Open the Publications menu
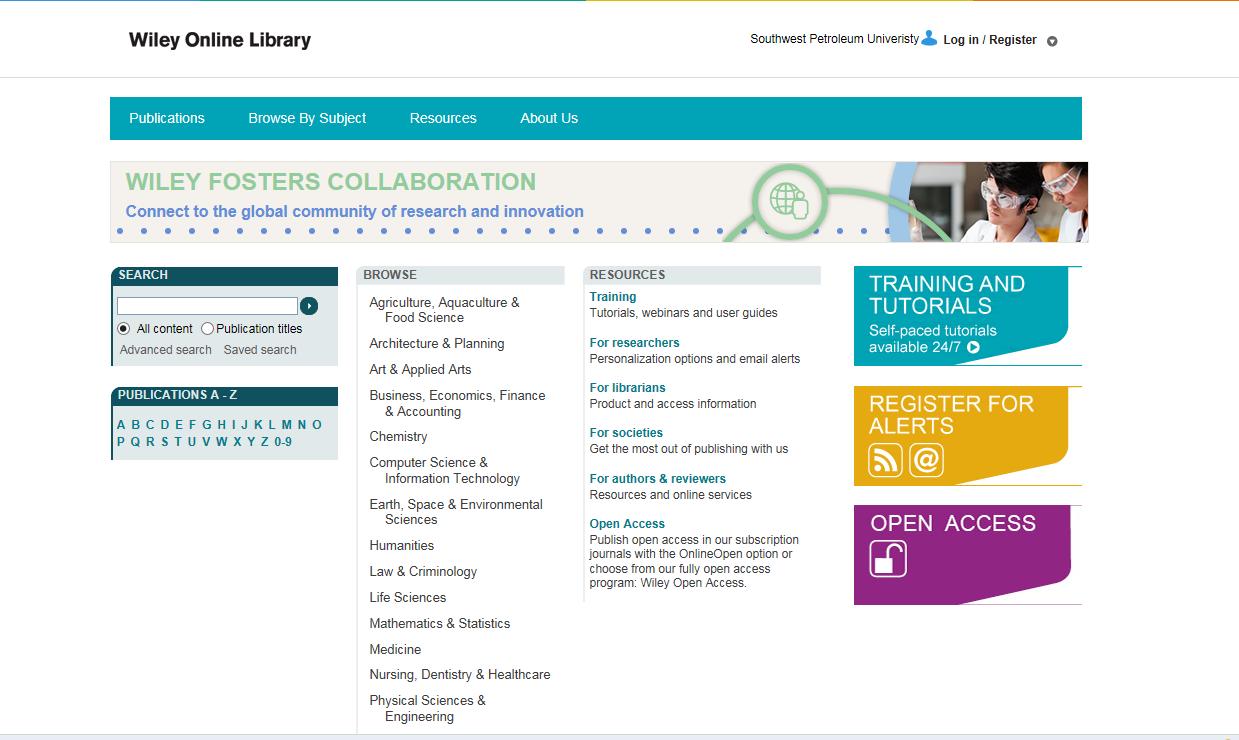 pyautogui.click(x=167, y=118)
